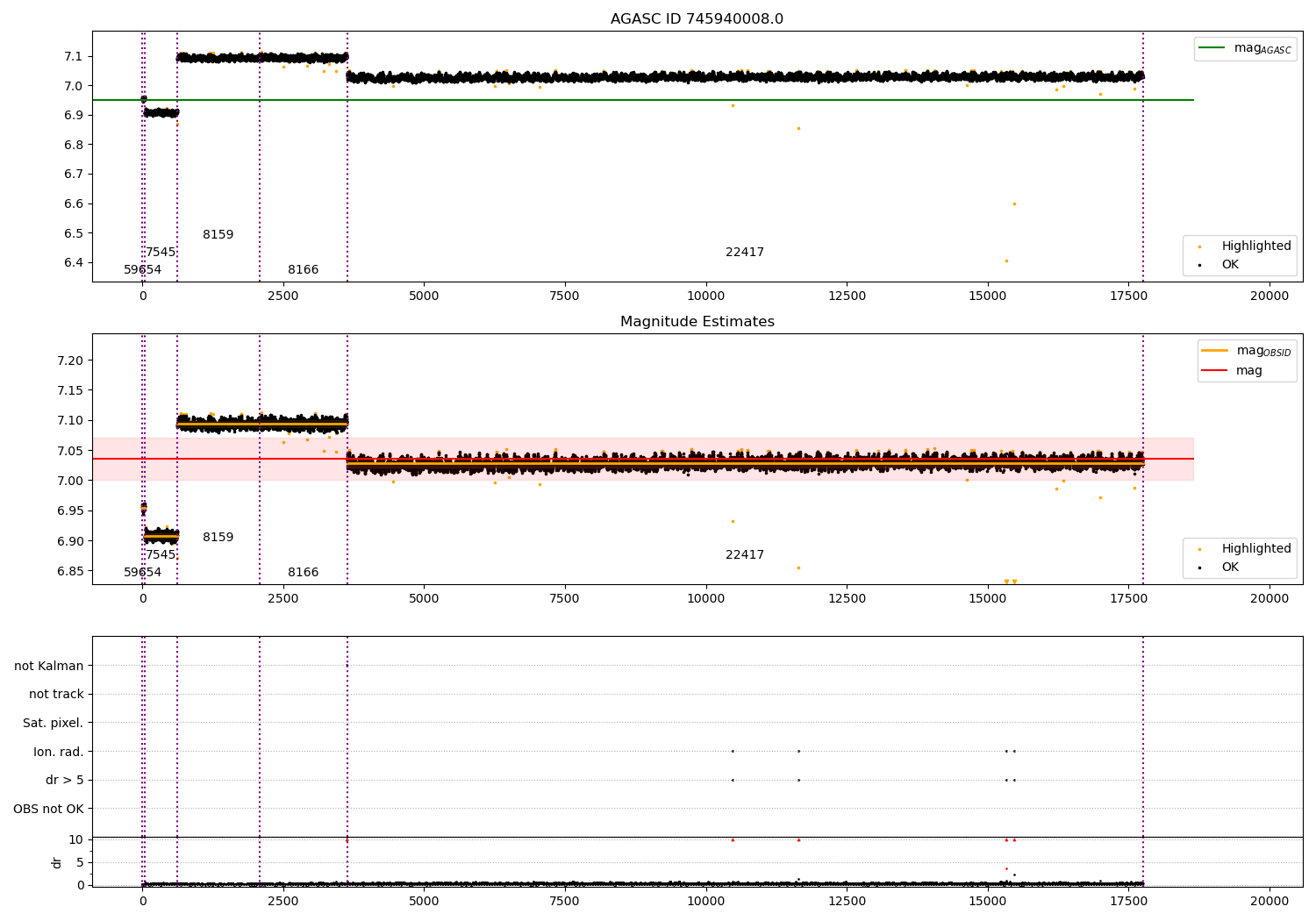Click the 6.4 y-axis tick in top plot

pyautogui.click(x=74, y=263)
